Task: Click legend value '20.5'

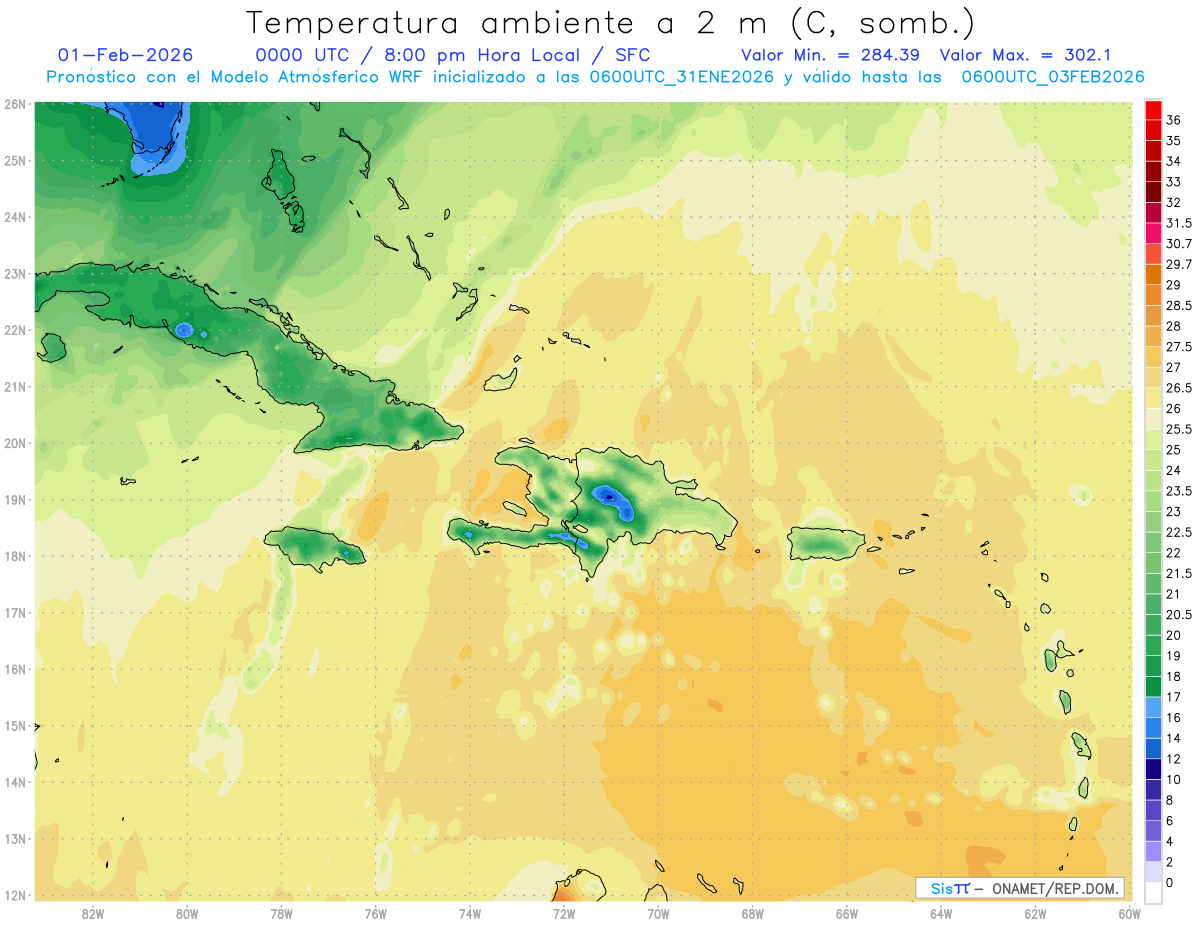Action: (x=1178, y=614)
